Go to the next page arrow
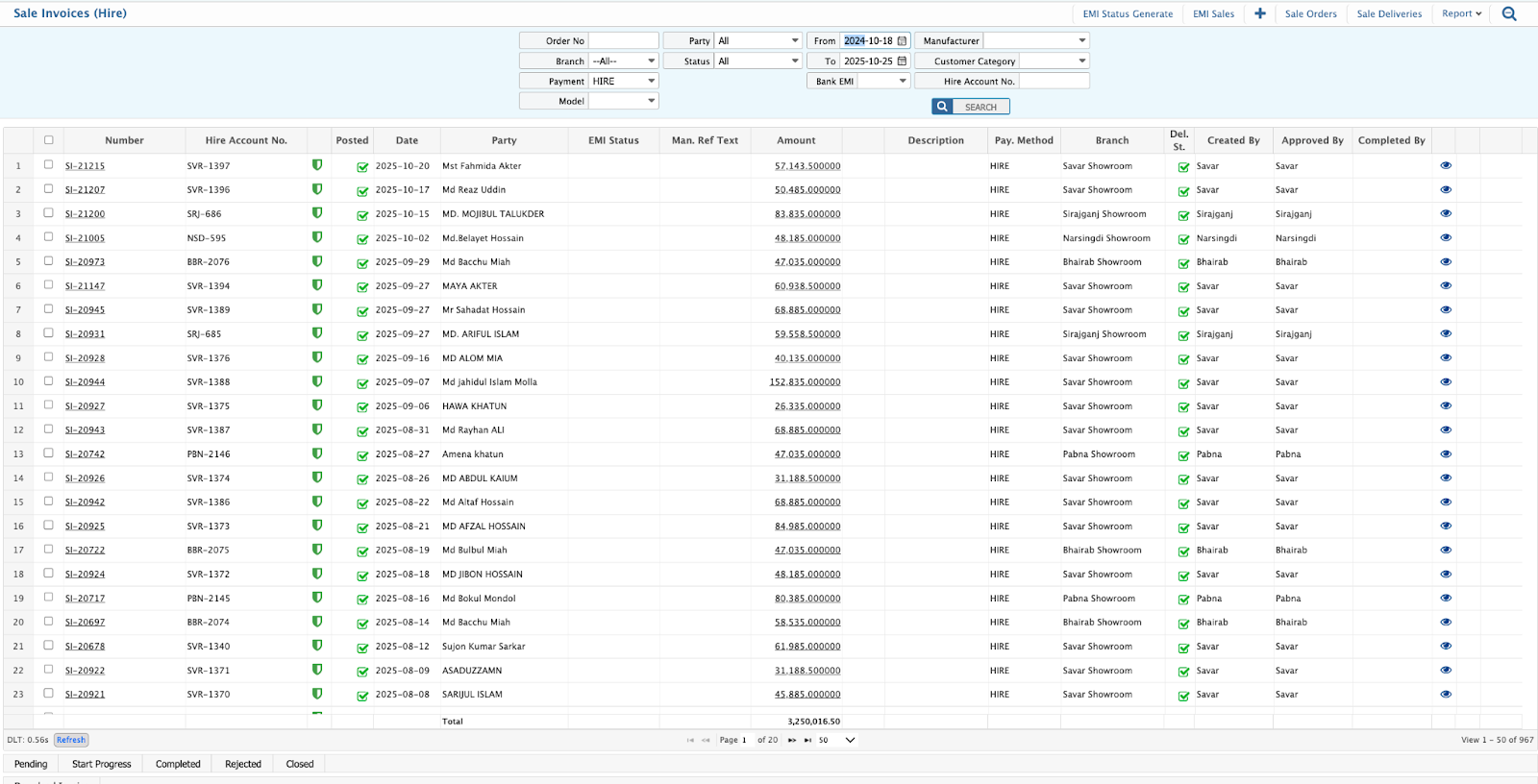Image resolution: width=1538 pixels, height=784 pixels. pos(792,740)
